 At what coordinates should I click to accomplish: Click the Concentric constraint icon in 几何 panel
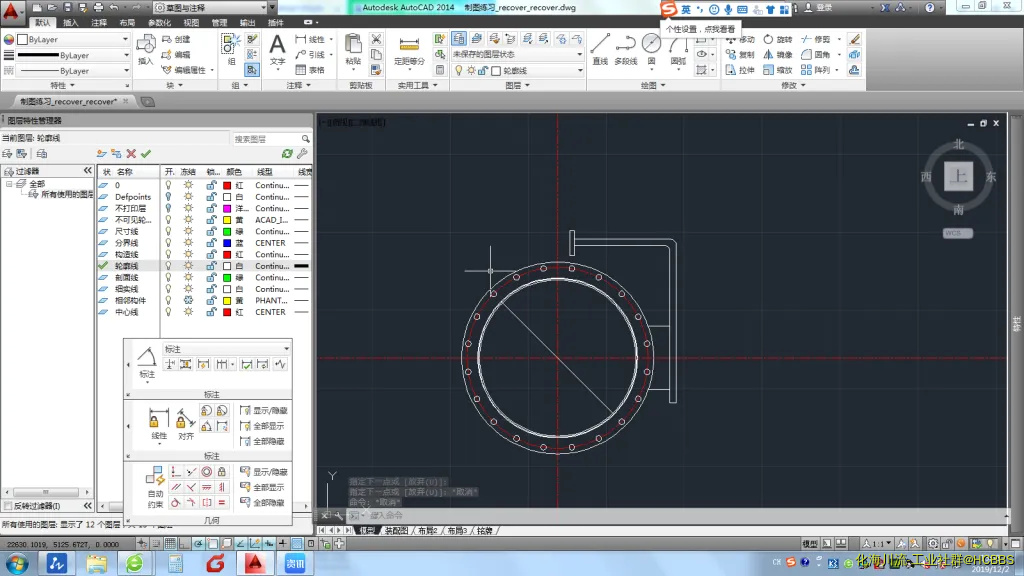[206, 472]
